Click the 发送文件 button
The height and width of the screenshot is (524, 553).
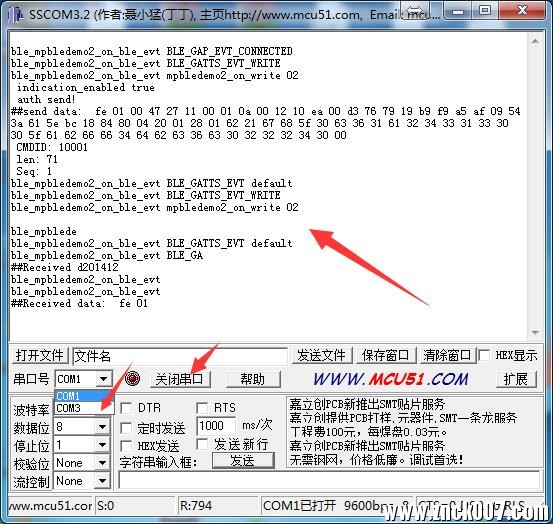click(322, 355)
